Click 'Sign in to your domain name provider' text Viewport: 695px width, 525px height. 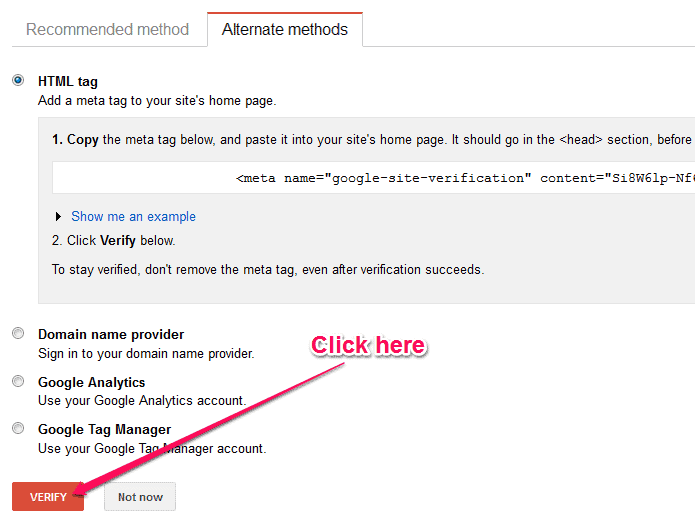[x=146, y=353]
